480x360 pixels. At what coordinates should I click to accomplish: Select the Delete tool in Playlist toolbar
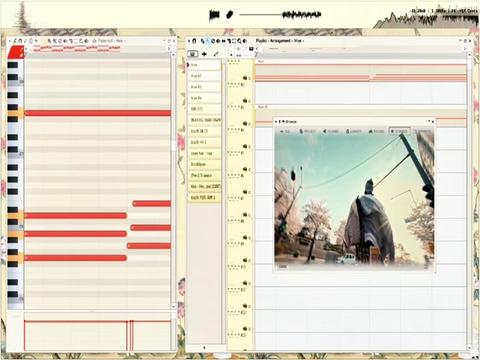pos(213,41)
